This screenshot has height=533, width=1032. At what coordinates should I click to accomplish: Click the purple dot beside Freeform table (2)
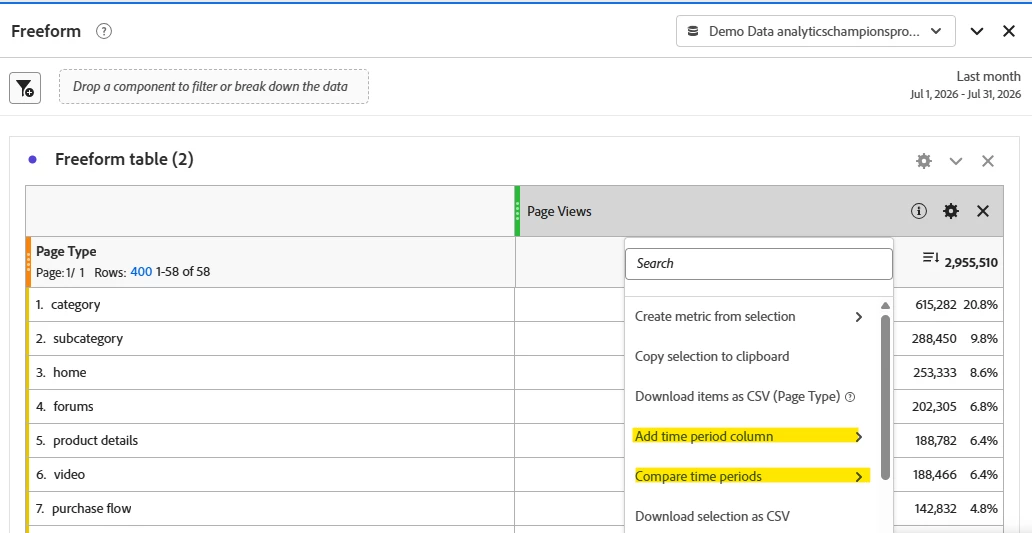tap(32, 159)
